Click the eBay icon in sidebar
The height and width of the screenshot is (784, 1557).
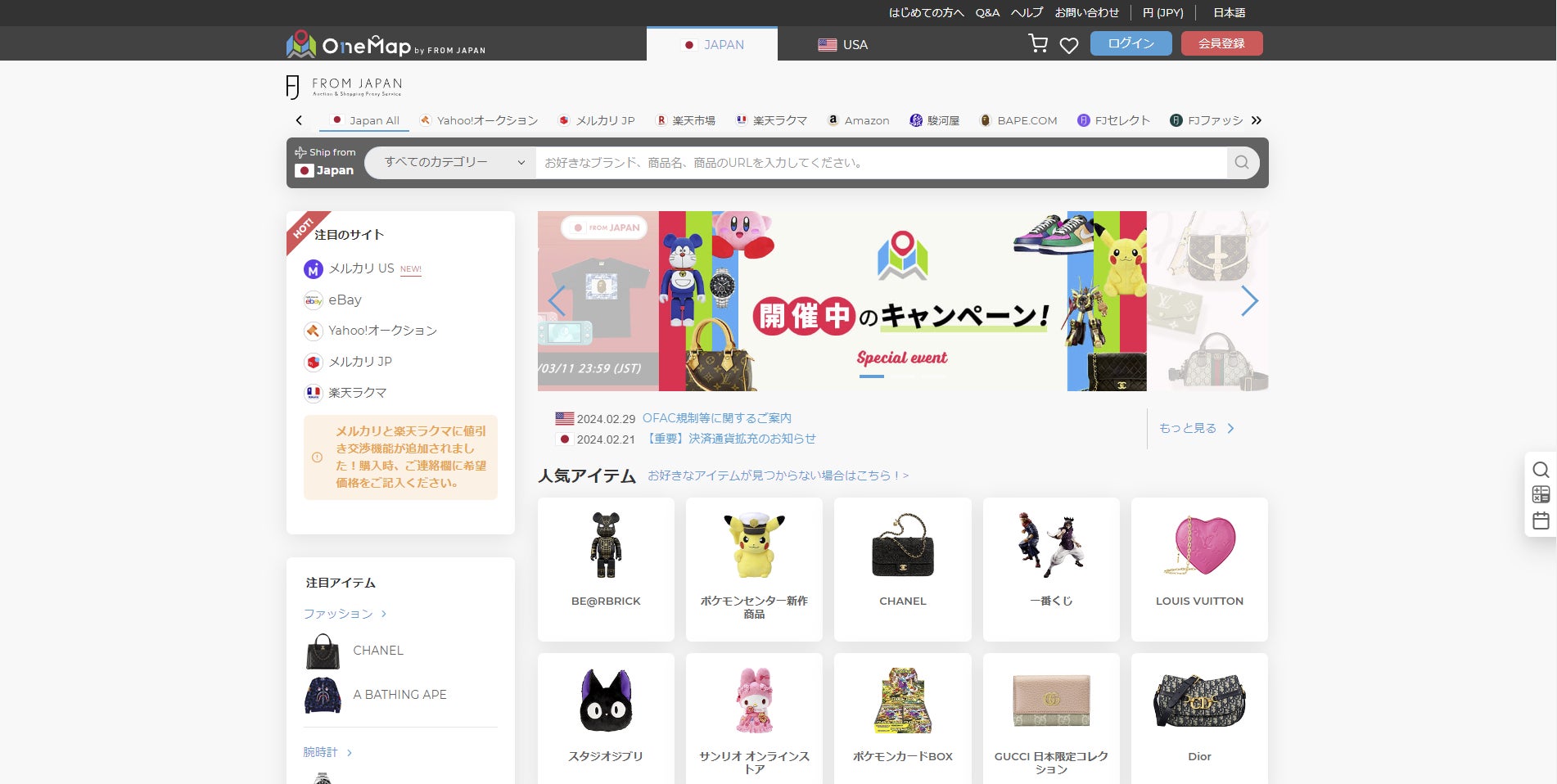[314, 300]
